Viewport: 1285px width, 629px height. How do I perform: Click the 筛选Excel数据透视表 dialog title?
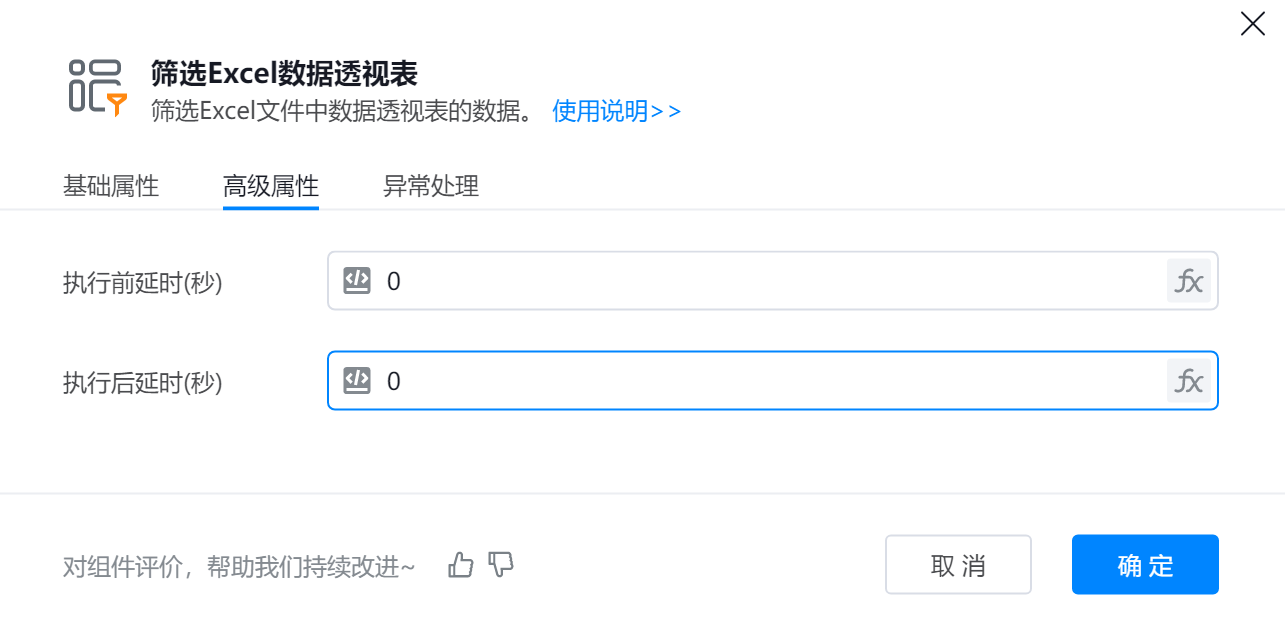pyautogui.click(x=284, y=73)
